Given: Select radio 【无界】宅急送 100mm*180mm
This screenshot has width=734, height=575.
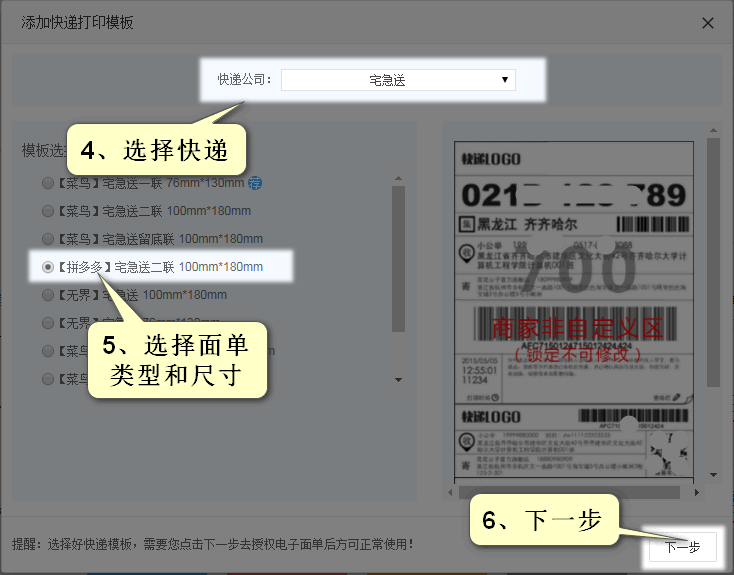Looking at the screenshot, I should 48,295.
